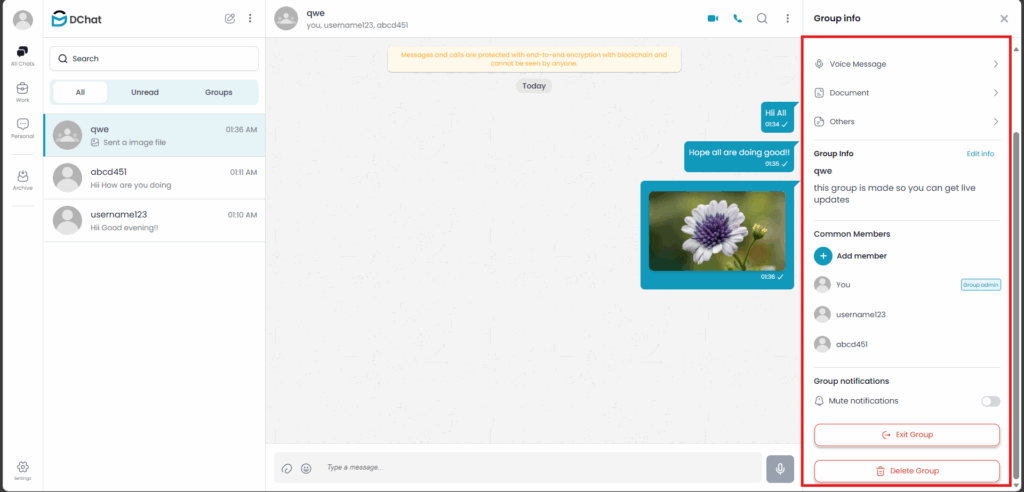The width and height of the screenshot is (1024, 492).
Task: Click the Delete Group button
Action: (x=906, y=470)
